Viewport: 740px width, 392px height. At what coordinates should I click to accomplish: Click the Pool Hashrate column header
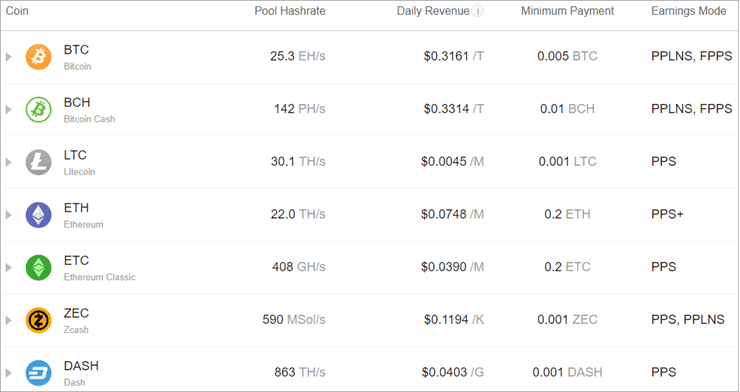pos(290,11)
